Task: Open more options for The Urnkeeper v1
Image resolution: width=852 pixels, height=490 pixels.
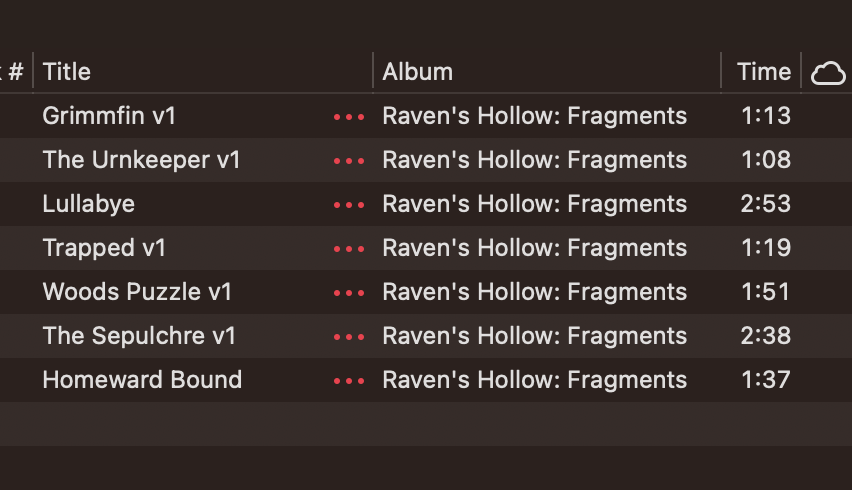Action: coord(349,161)
